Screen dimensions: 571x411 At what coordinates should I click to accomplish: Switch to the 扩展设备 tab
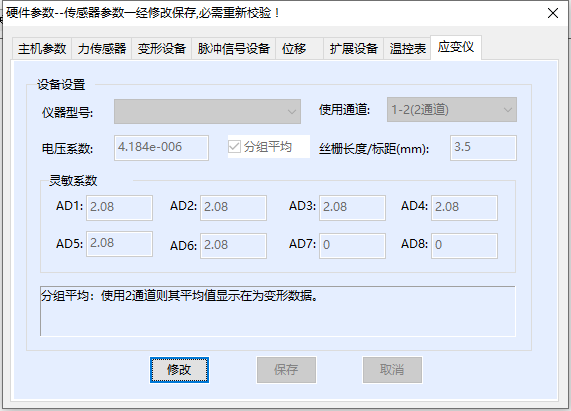point(353,48)
